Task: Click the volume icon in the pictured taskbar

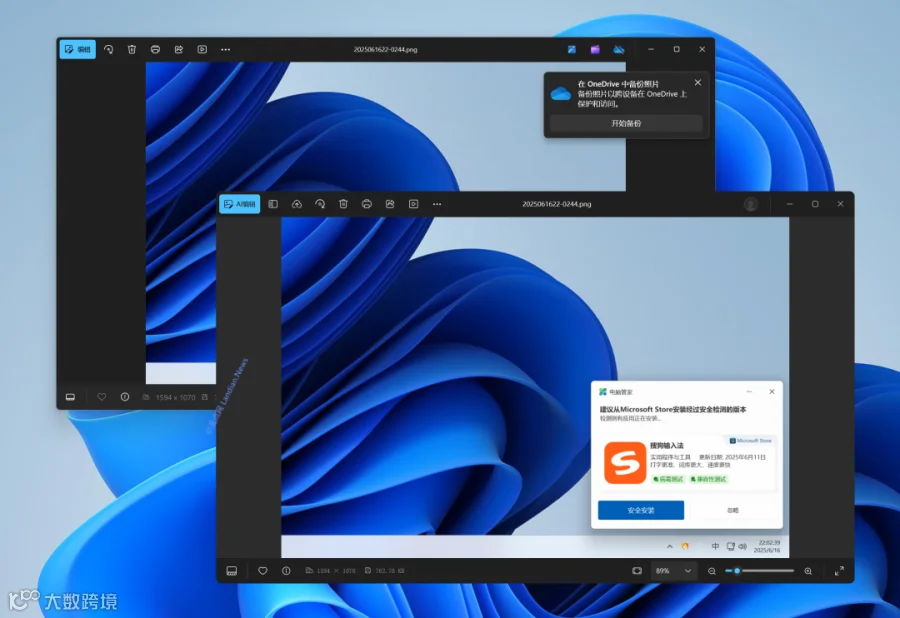Action: coord(743,546)
